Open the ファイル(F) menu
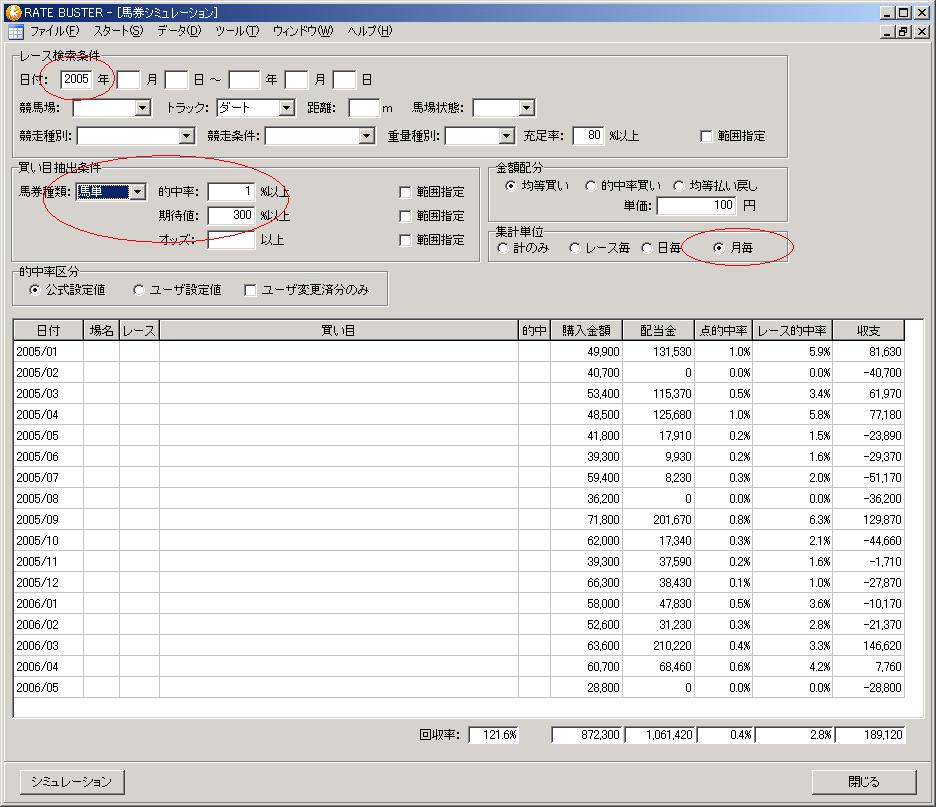The image size is (936, 807). tap(54, 31)
